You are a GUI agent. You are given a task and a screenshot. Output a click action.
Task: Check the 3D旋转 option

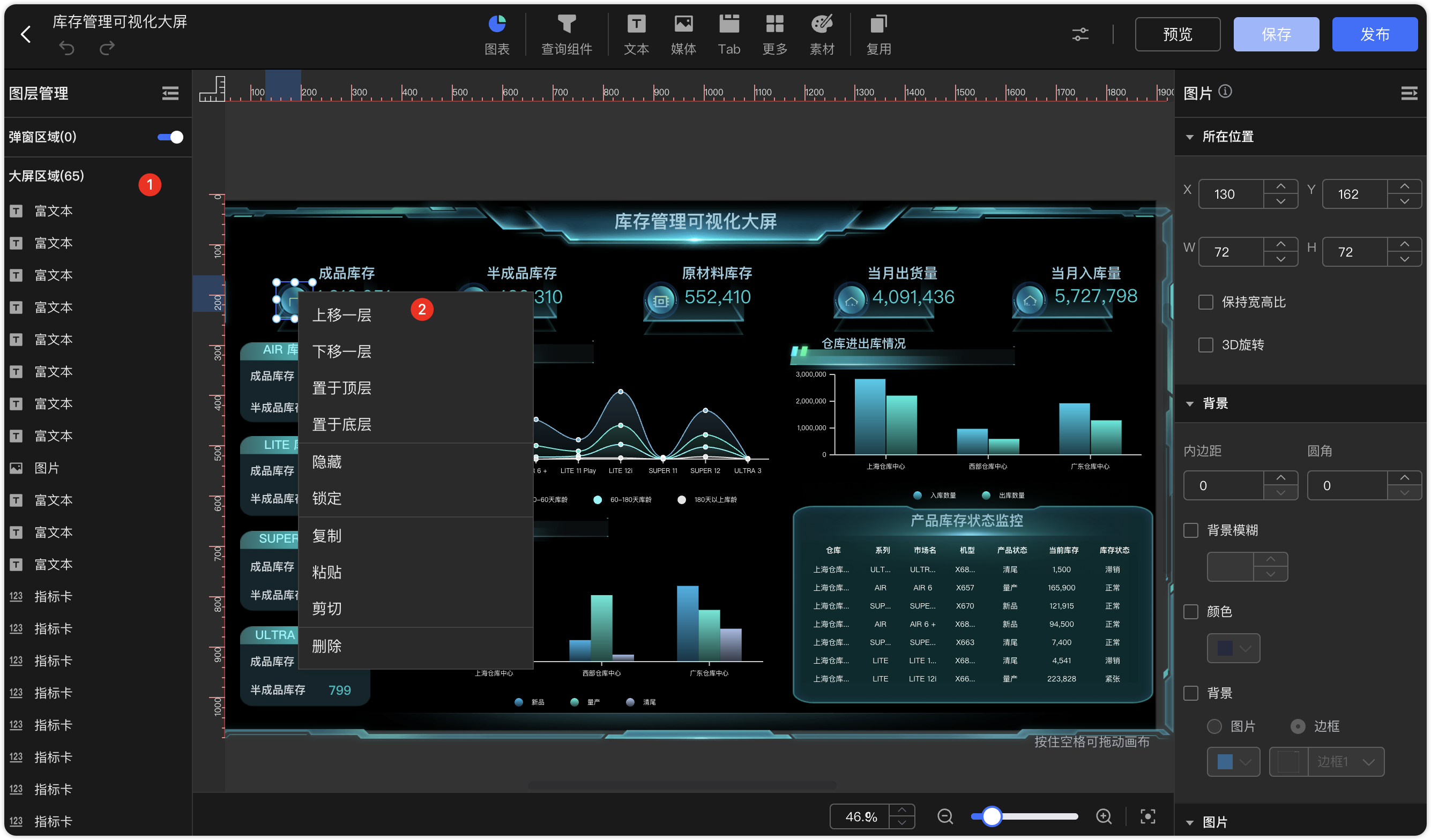pos(1205,345)
